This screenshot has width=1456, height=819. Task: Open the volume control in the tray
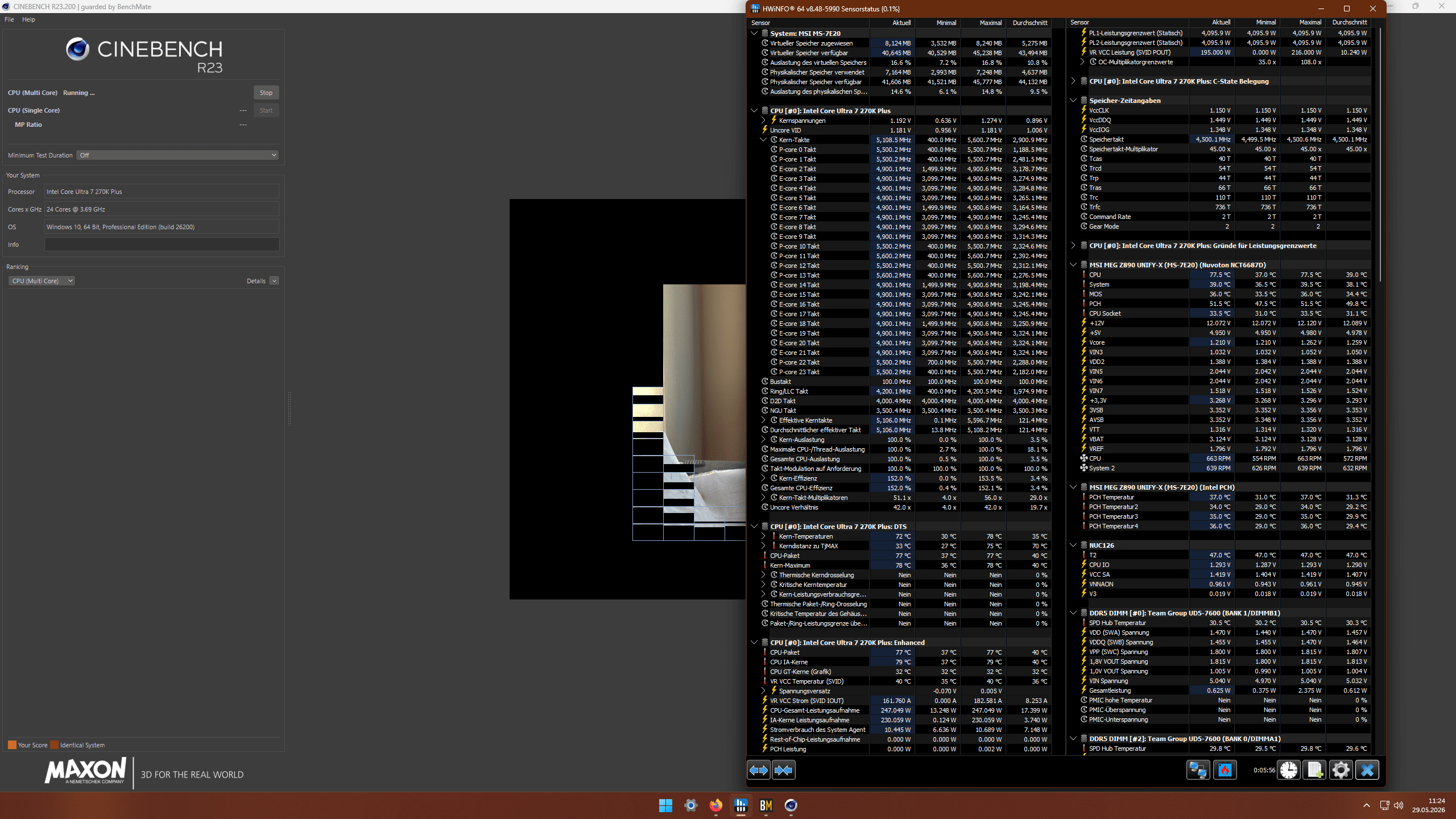pos(1399,805)
